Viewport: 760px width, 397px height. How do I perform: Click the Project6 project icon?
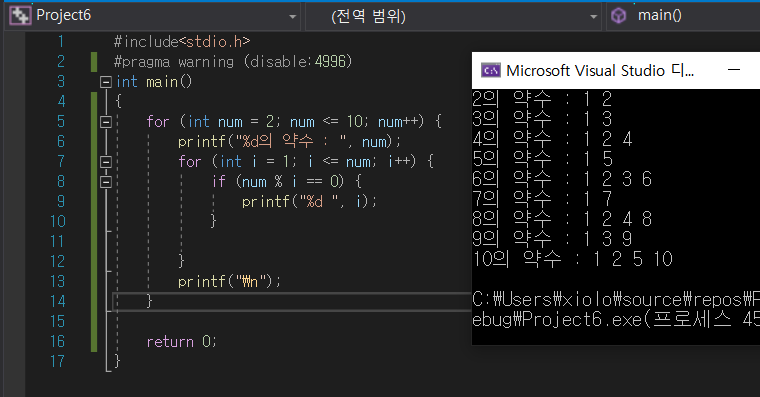click(x=20, y=16)
